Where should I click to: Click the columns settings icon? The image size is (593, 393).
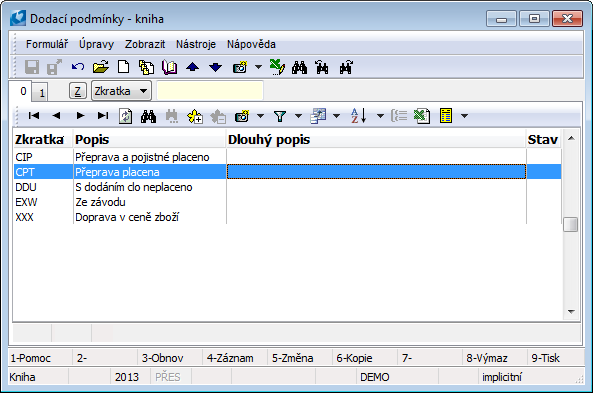(x=318, y=116)
